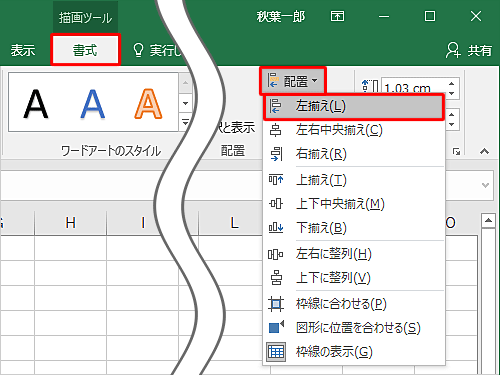Viewport: 500px width, 375px height.
Task: Toggle 枠線に合わせる(P) snap to grid
Action: click(x=354, y=304)
